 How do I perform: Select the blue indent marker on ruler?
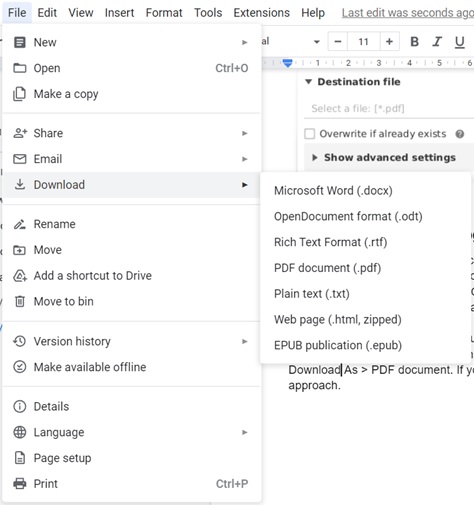[287, 63]
